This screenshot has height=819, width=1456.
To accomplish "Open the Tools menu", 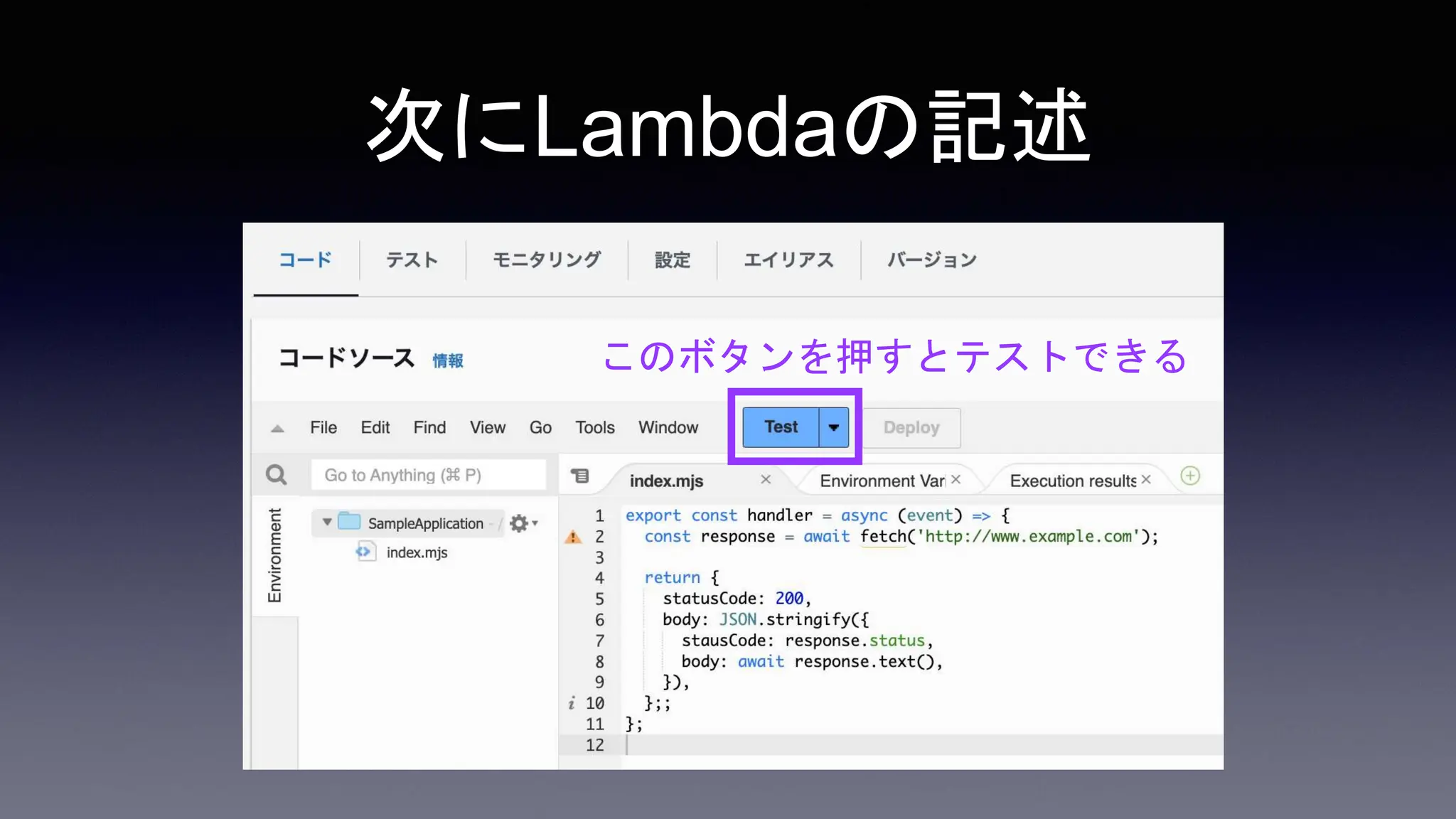I will (594, 427).
